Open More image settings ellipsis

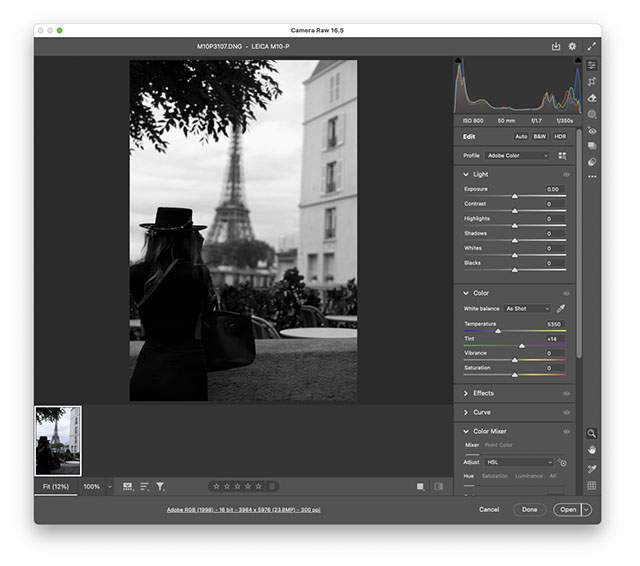(592, 177)
